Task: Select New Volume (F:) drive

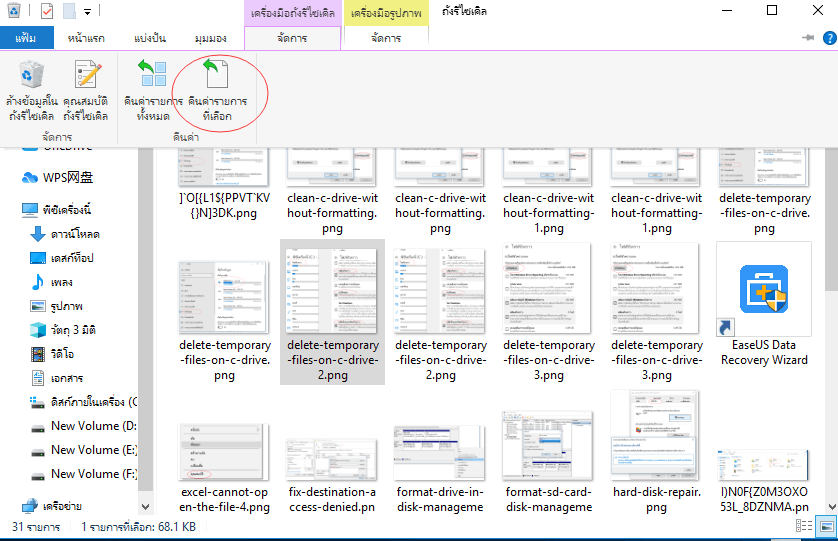Action: coord(83,474)
